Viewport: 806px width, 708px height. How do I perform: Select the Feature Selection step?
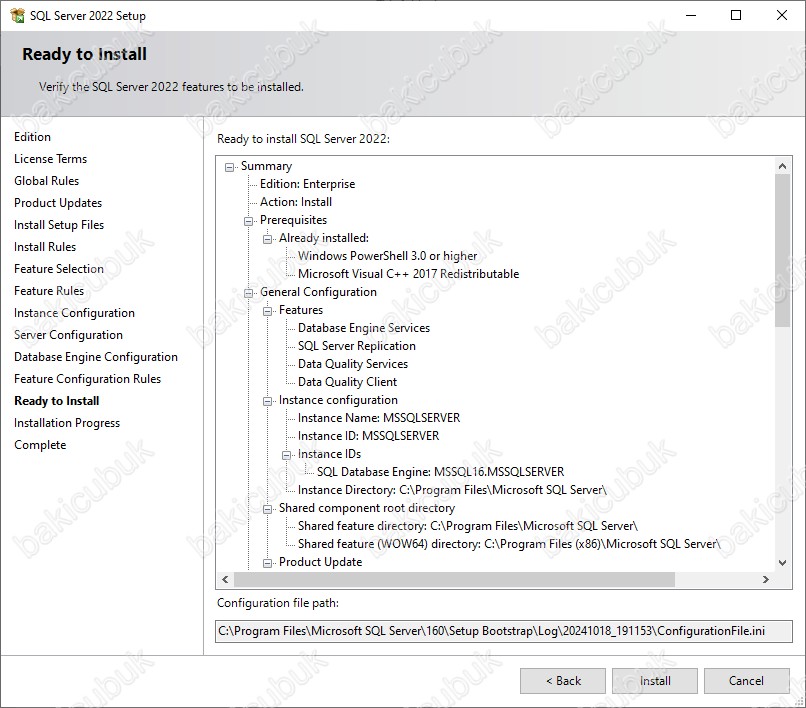tap(59, 269)
